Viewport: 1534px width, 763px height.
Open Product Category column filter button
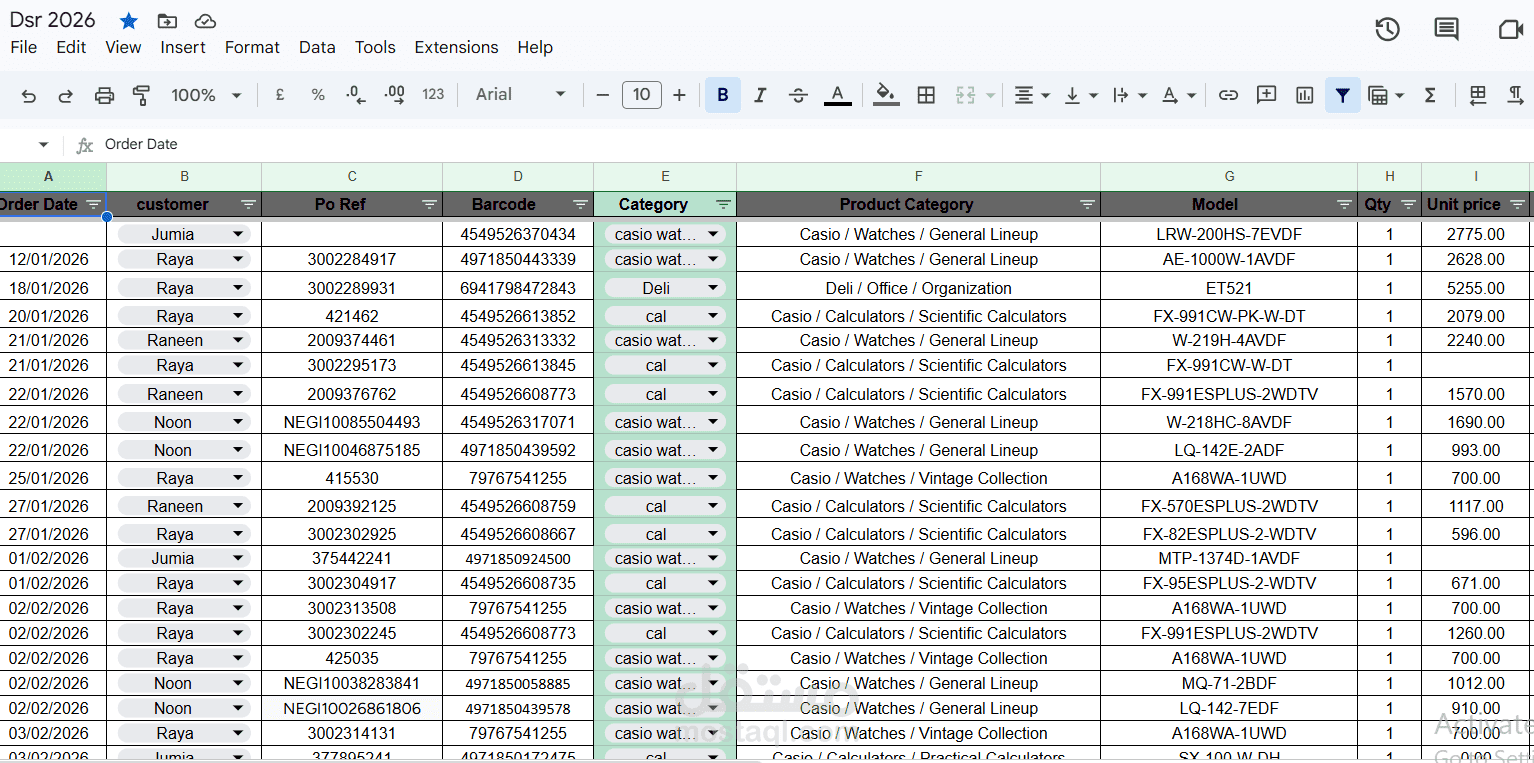[1088, 205]
